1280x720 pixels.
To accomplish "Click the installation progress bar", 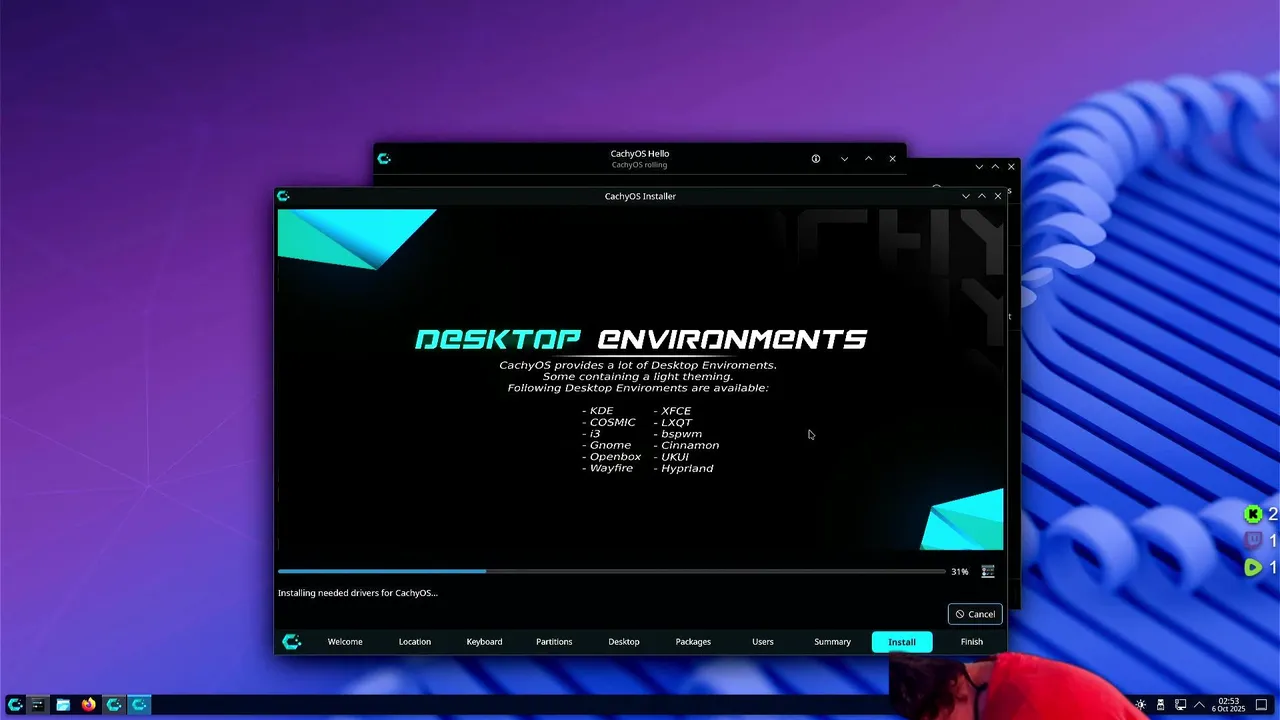I will 611,572.
